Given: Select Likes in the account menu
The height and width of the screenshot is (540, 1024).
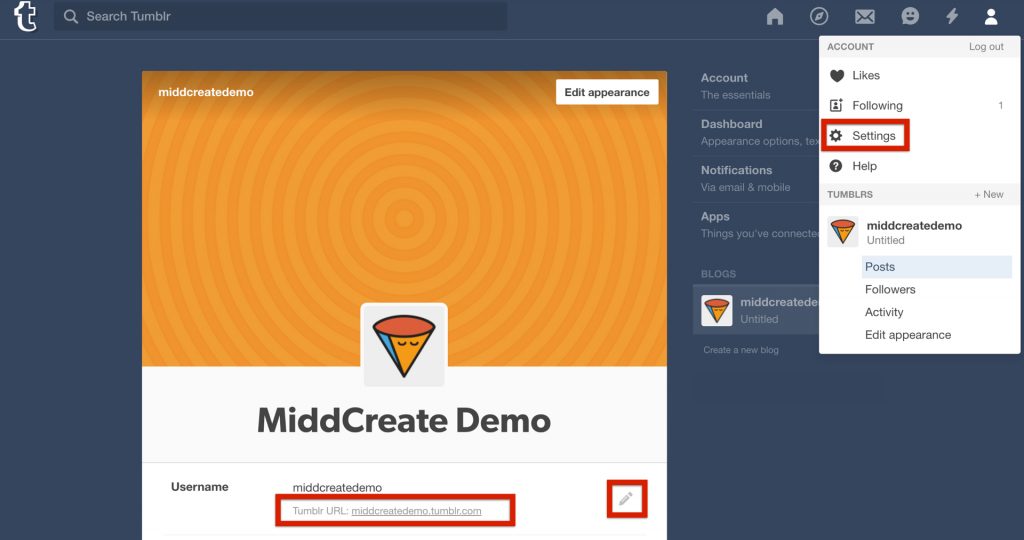Looking at the screenshot, I should 865,75.
